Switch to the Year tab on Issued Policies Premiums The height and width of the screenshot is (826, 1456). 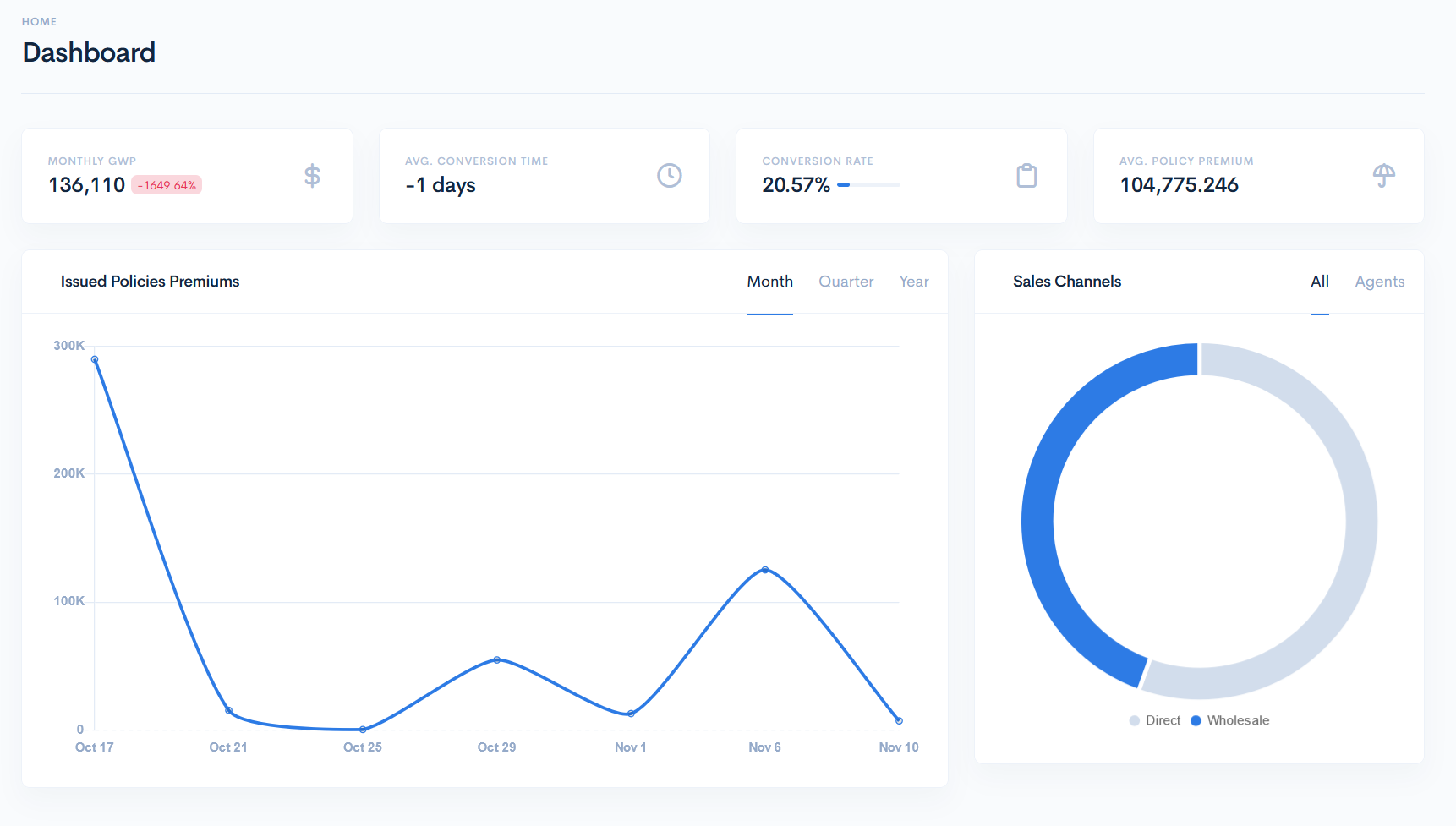click(x=914, y=282)
